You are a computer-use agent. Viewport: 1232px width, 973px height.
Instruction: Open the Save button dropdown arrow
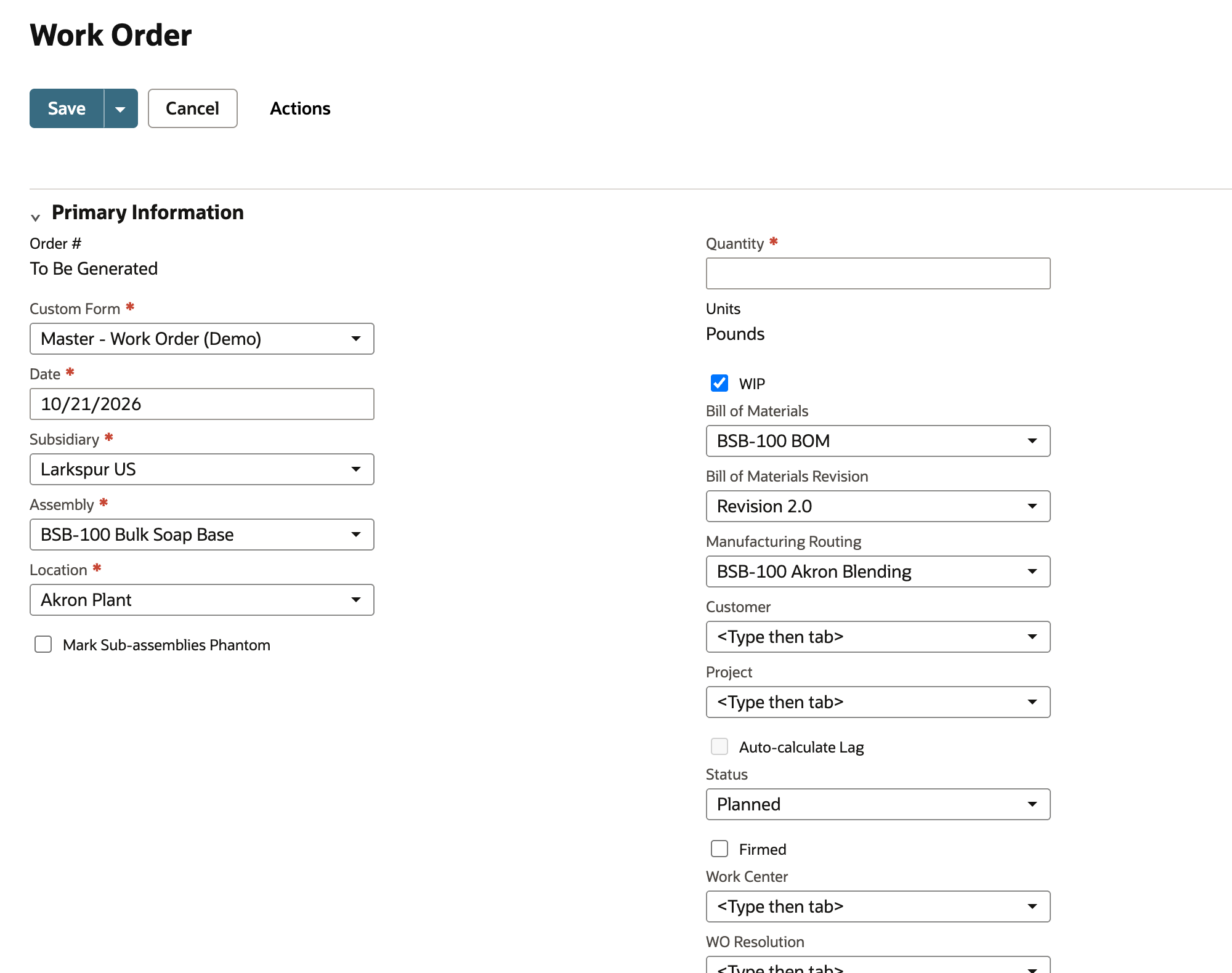(x=121, y=108)
